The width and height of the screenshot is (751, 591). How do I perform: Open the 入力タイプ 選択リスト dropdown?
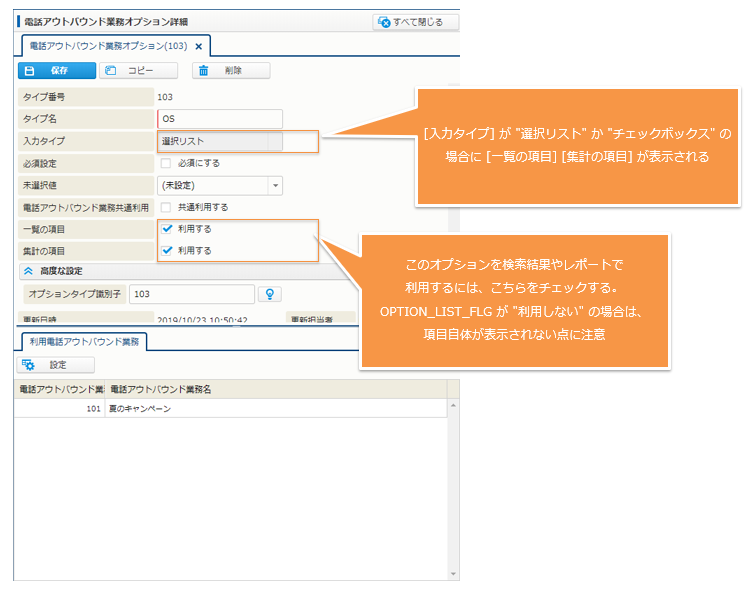click(x=220, y=141)
